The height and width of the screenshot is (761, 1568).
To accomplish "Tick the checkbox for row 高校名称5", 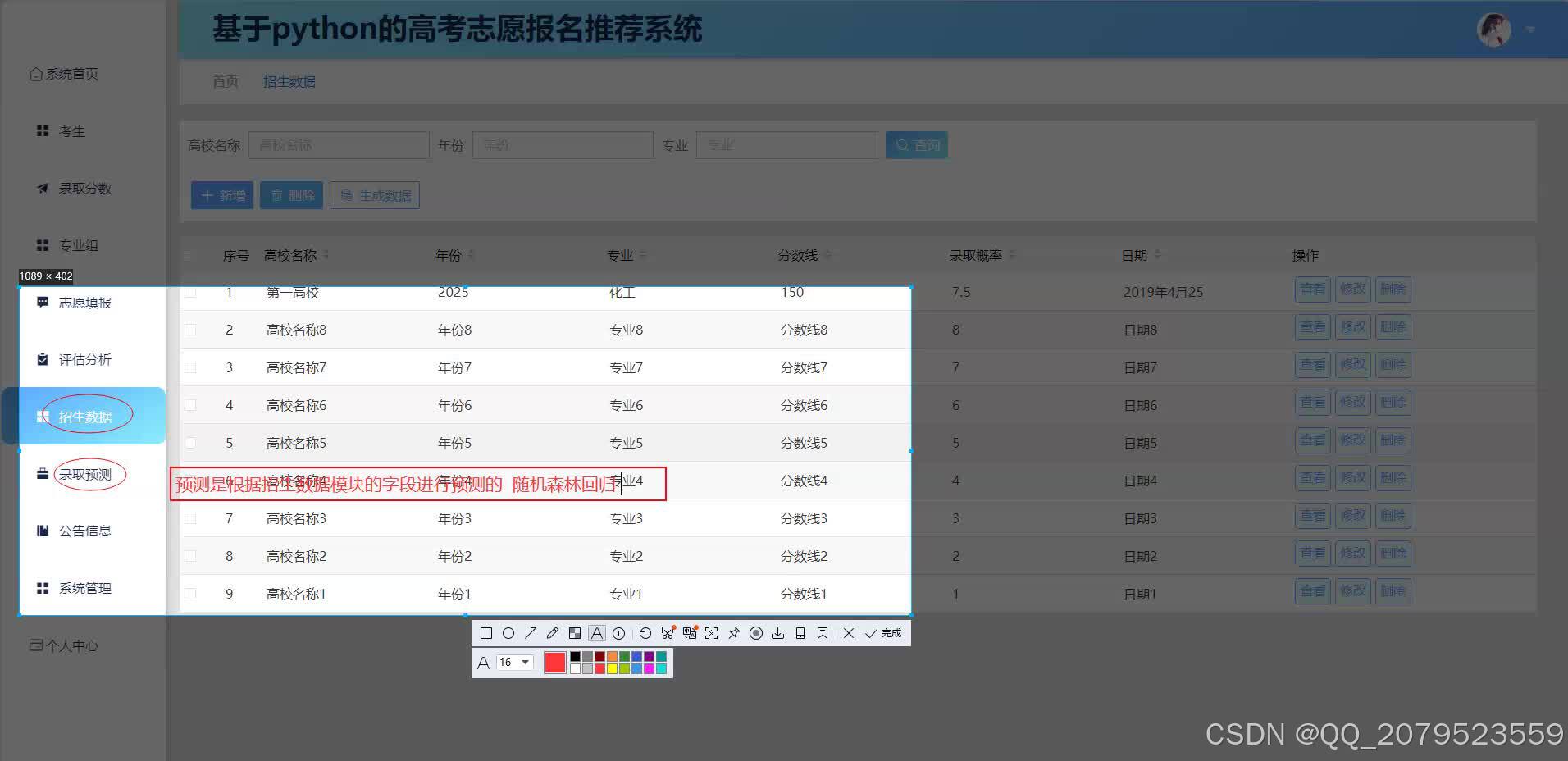I will point(190,443).
